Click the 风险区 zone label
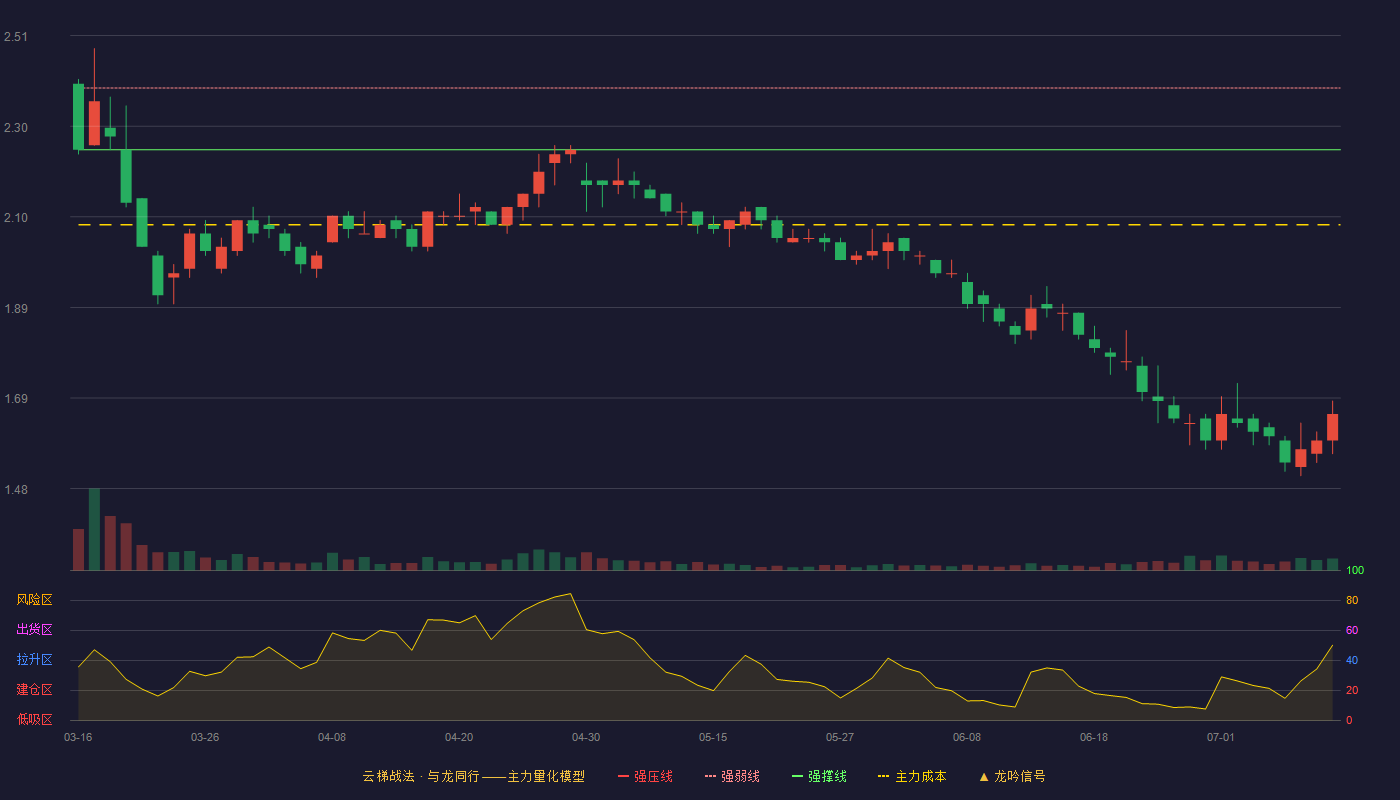Screen dimensions: 1400x800 tap(34, 600)
